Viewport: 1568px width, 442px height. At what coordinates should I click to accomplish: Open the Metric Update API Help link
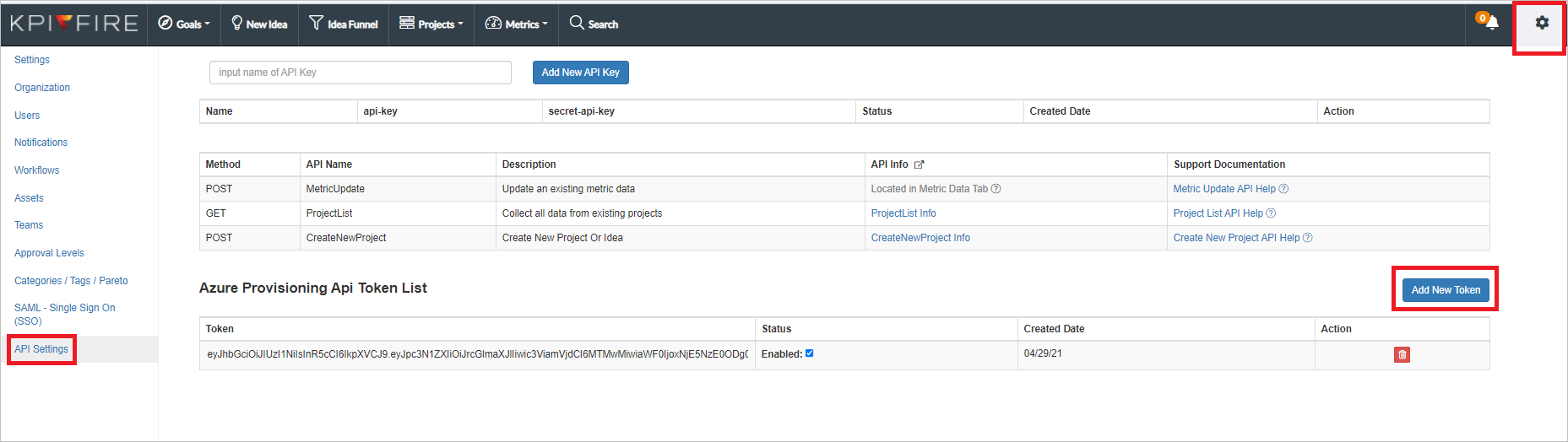[x=1224, y=189]
